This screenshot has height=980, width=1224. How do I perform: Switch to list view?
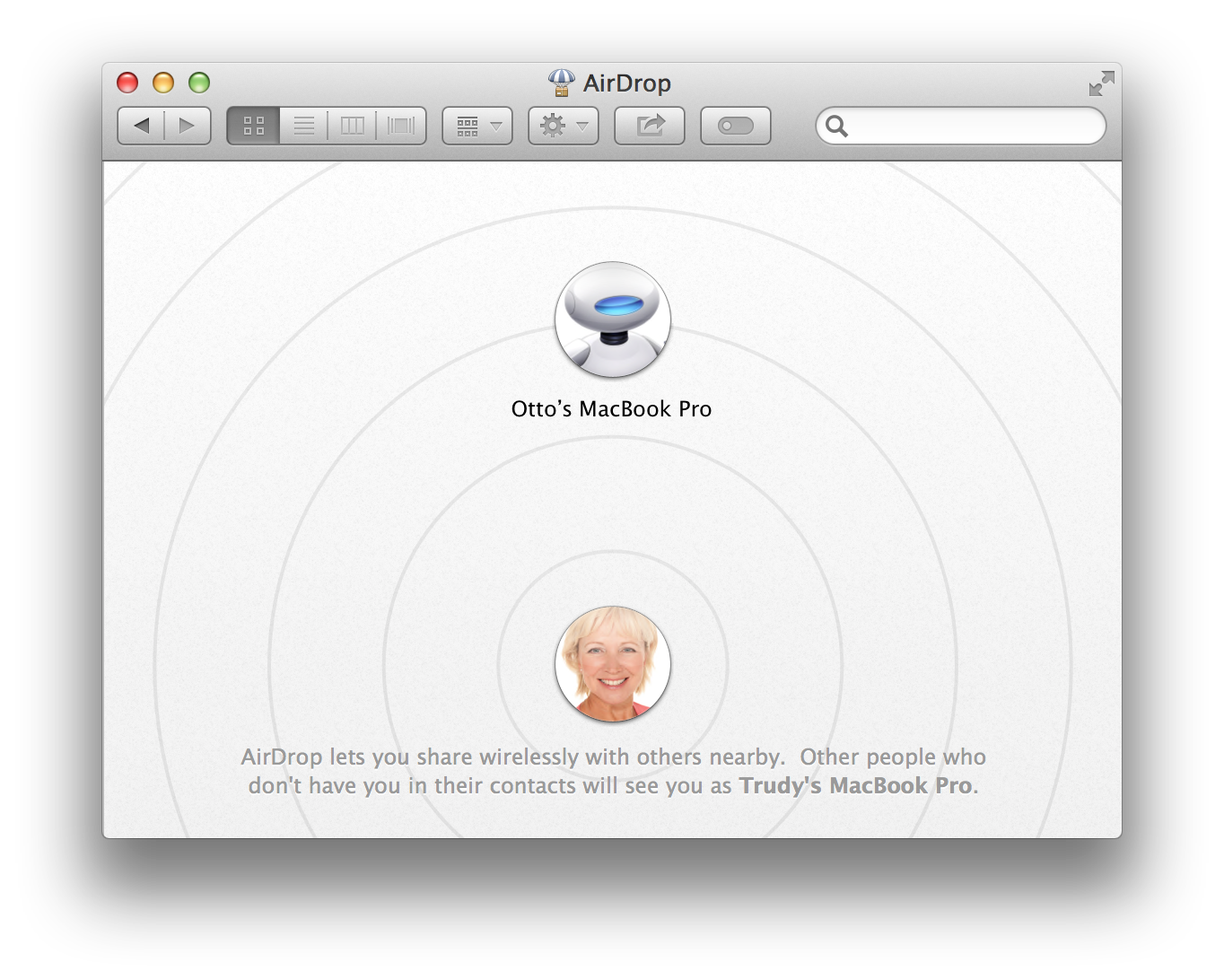303,125
